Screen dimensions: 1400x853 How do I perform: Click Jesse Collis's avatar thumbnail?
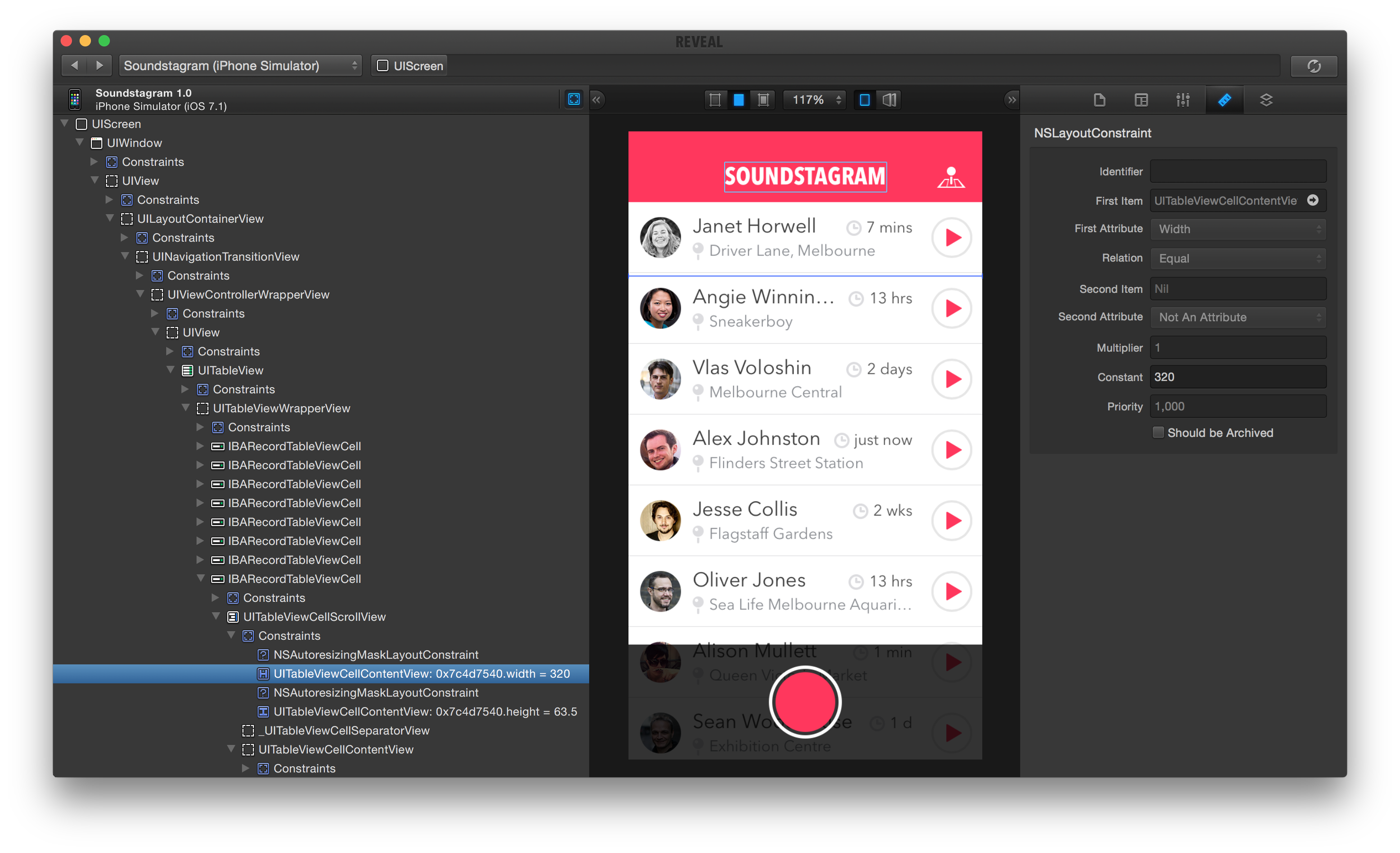660,520
